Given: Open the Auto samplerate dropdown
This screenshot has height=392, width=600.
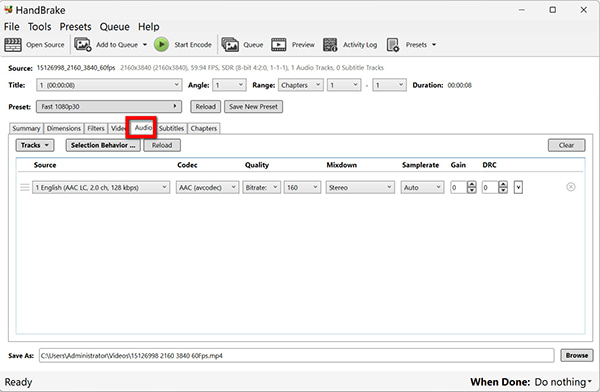Looking at the screenshot, I should tap(422, 188).
